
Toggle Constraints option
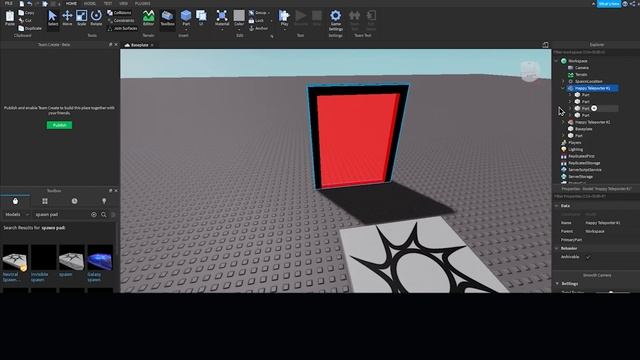point(120,20)
